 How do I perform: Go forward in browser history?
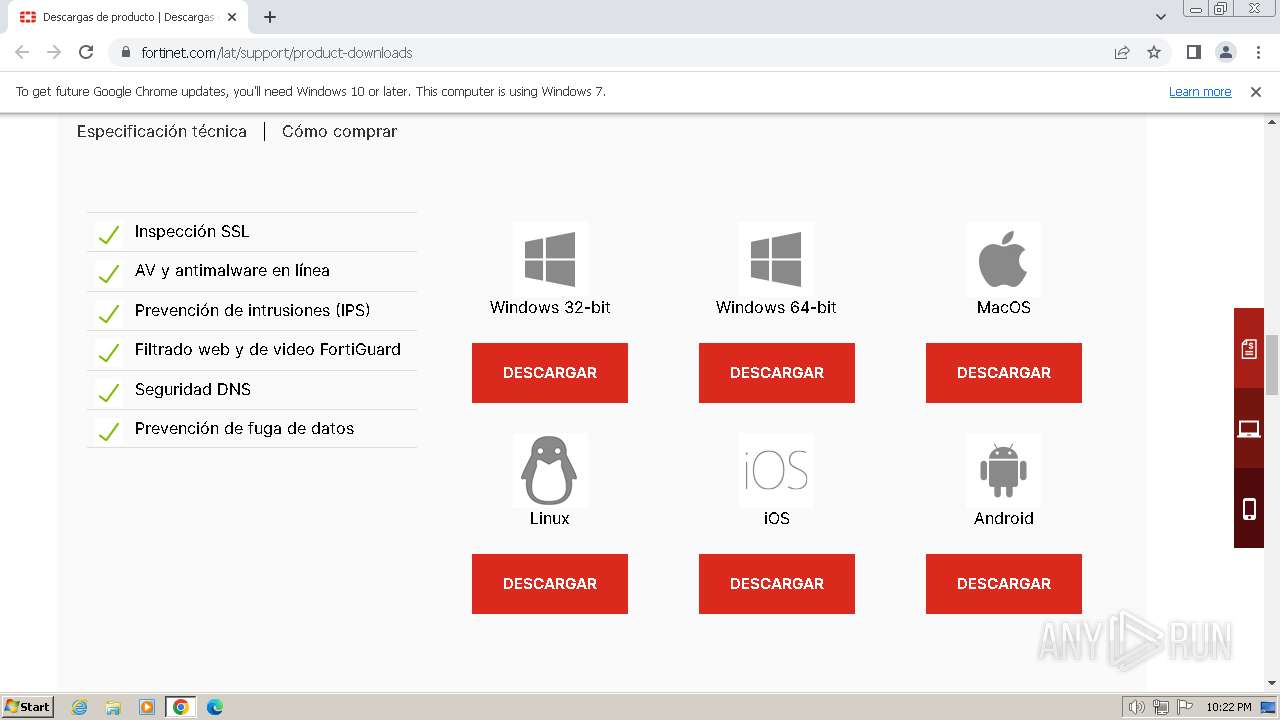point(54,52)
